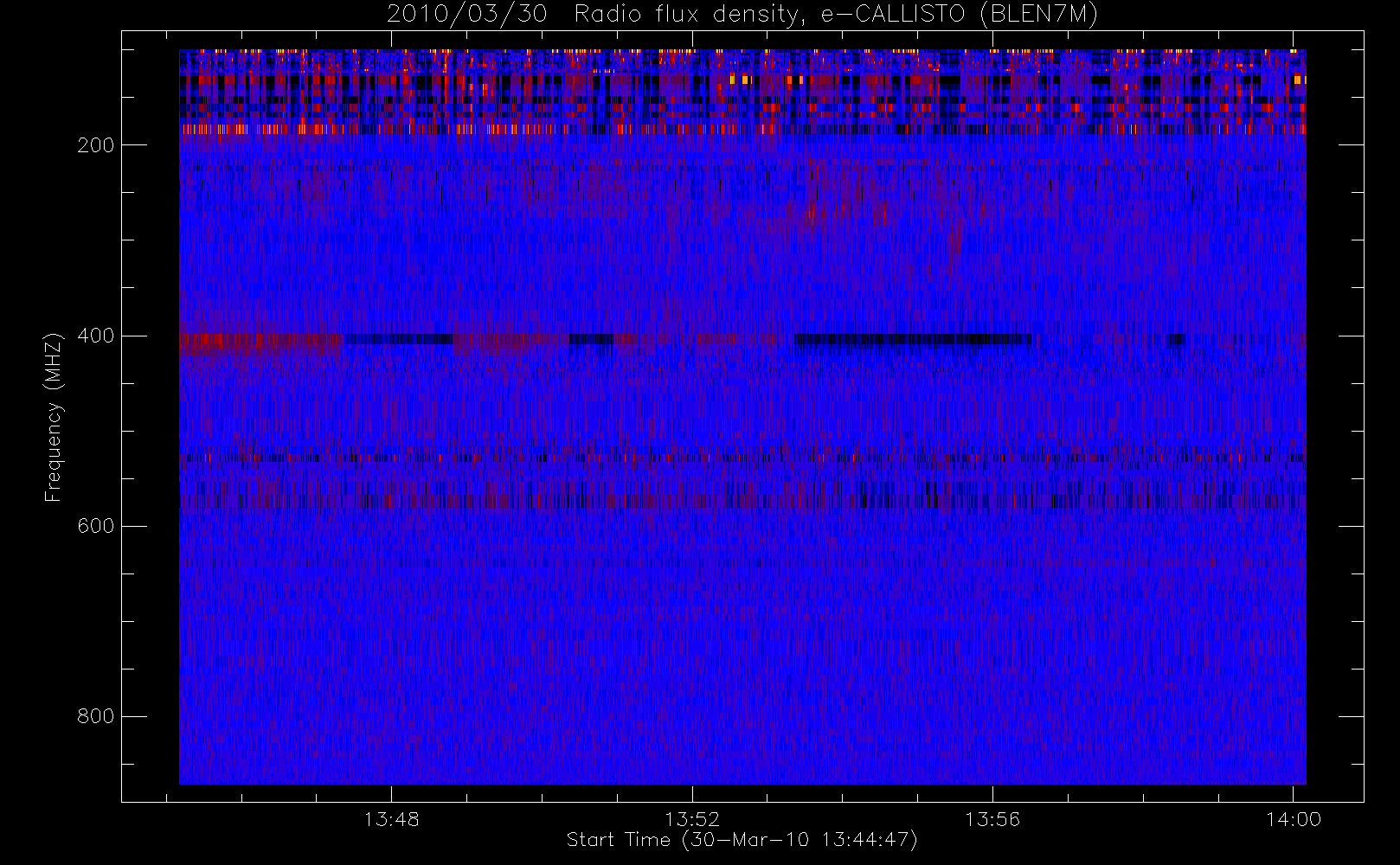Viewport: 1400px width, 865px height.
Task: Select the 200 frequency tick label
Action: point(95,145)
